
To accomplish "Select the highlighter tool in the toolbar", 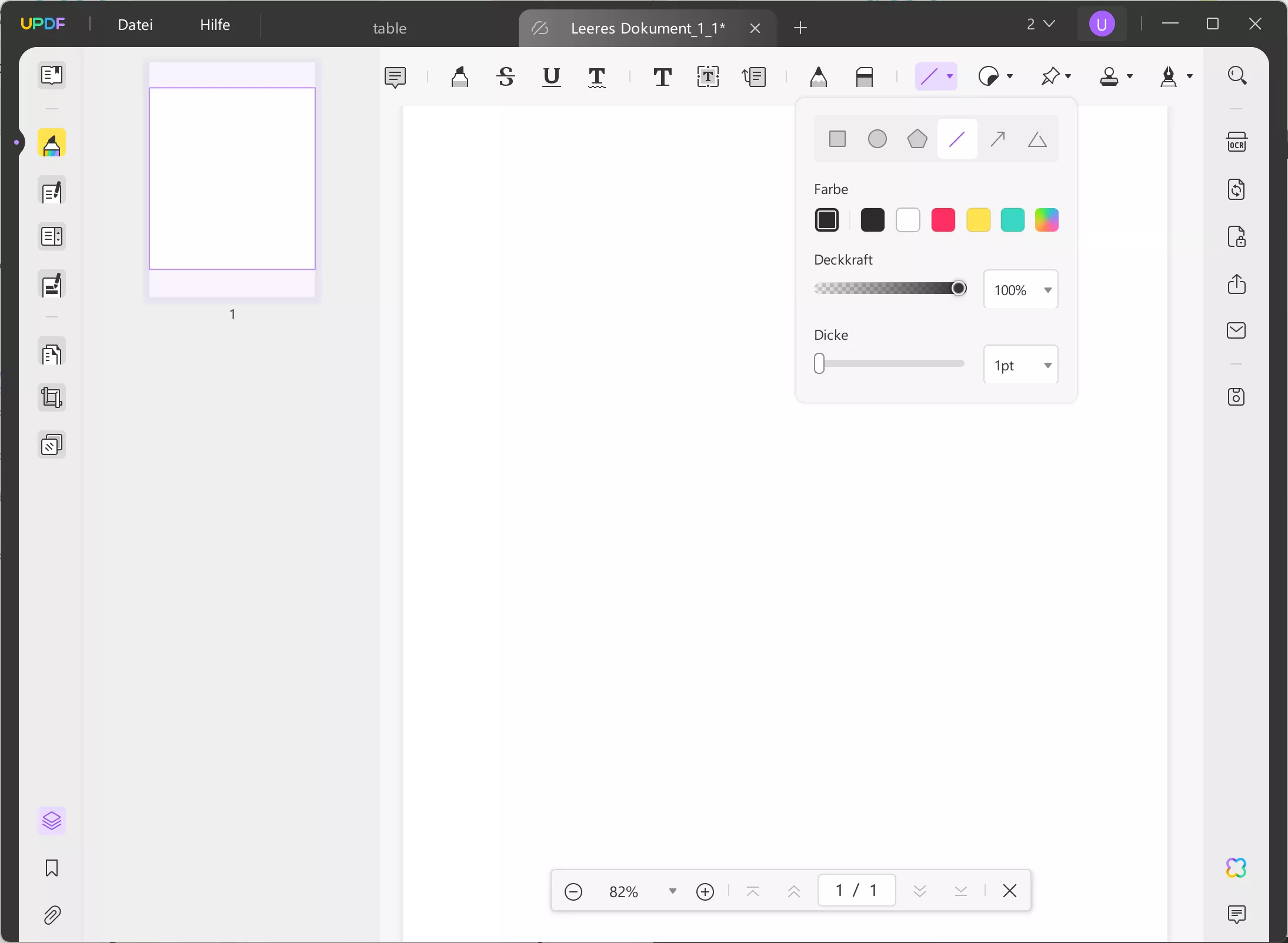I will point(459,76).
